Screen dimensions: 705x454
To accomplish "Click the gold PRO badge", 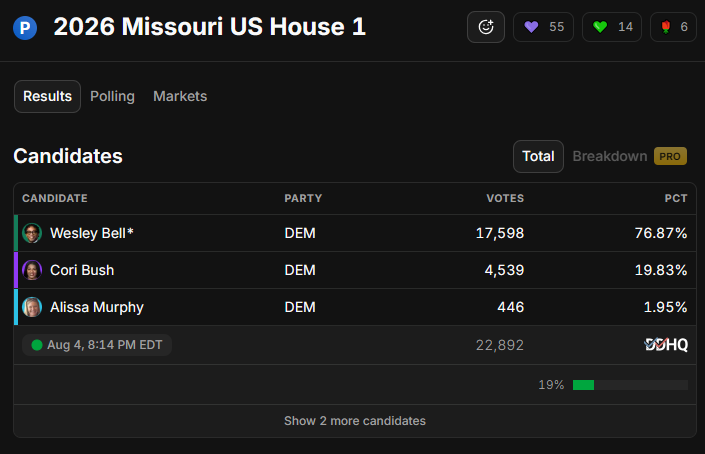I will [x=670, y=156].
